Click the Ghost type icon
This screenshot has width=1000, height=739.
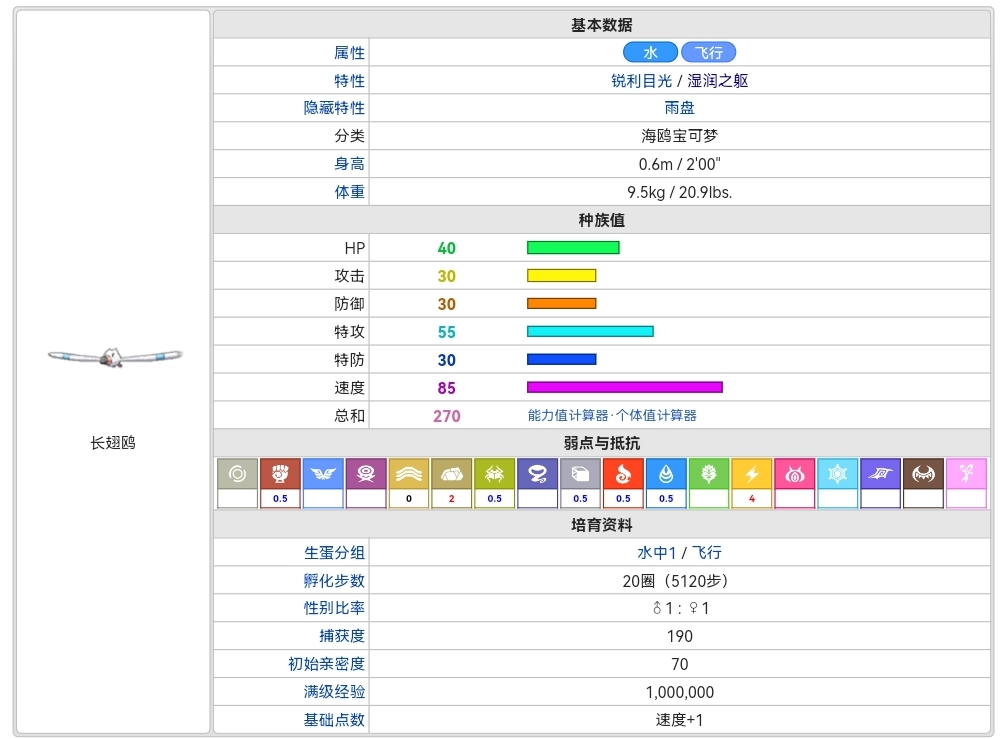538,474
